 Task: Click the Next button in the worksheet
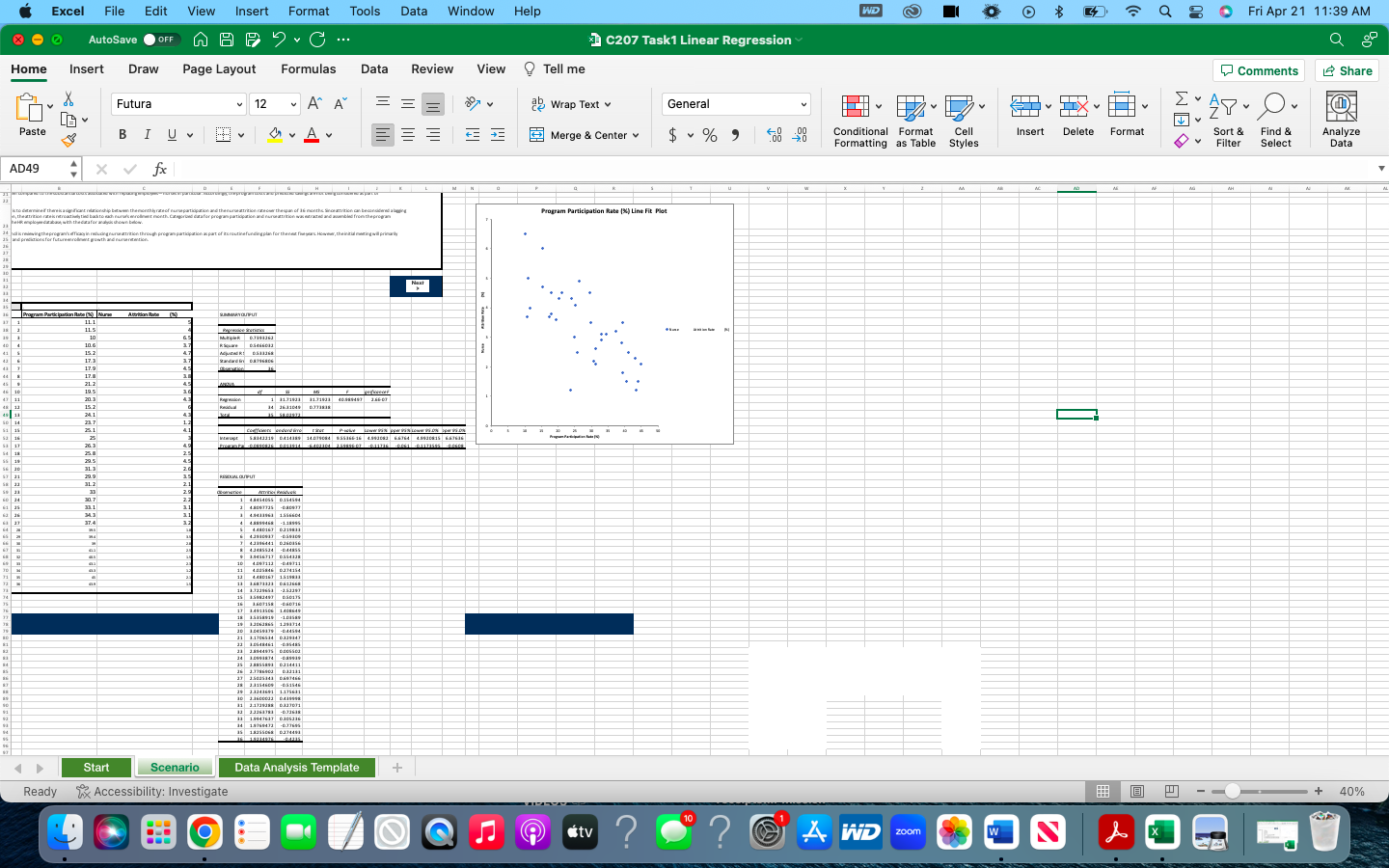417,285
